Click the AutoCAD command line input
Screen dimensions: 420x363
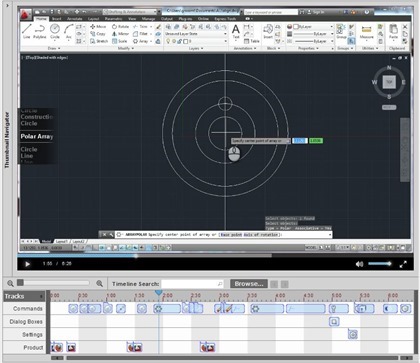tap(223, 235)
